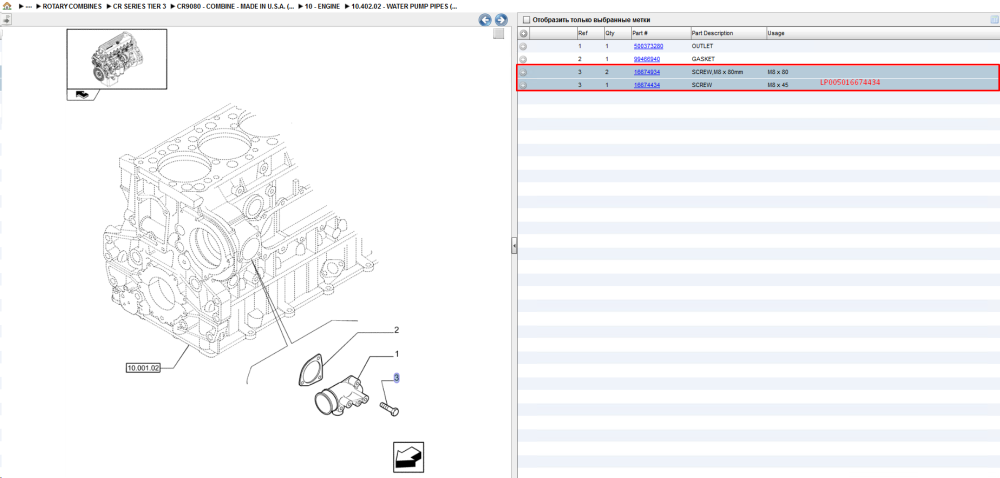1000x478 pixels.
Task: Go to the home icon in breadcrumb
Action: pos(7,6)
